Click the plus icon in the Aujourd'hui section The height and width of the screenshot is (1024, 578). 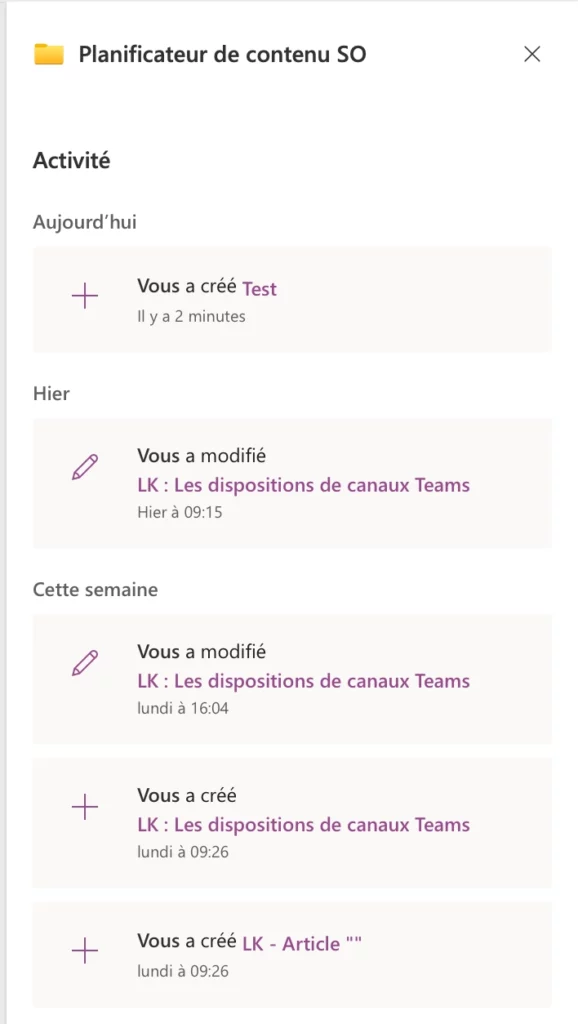pyautogui.click(x=85, y=296)
